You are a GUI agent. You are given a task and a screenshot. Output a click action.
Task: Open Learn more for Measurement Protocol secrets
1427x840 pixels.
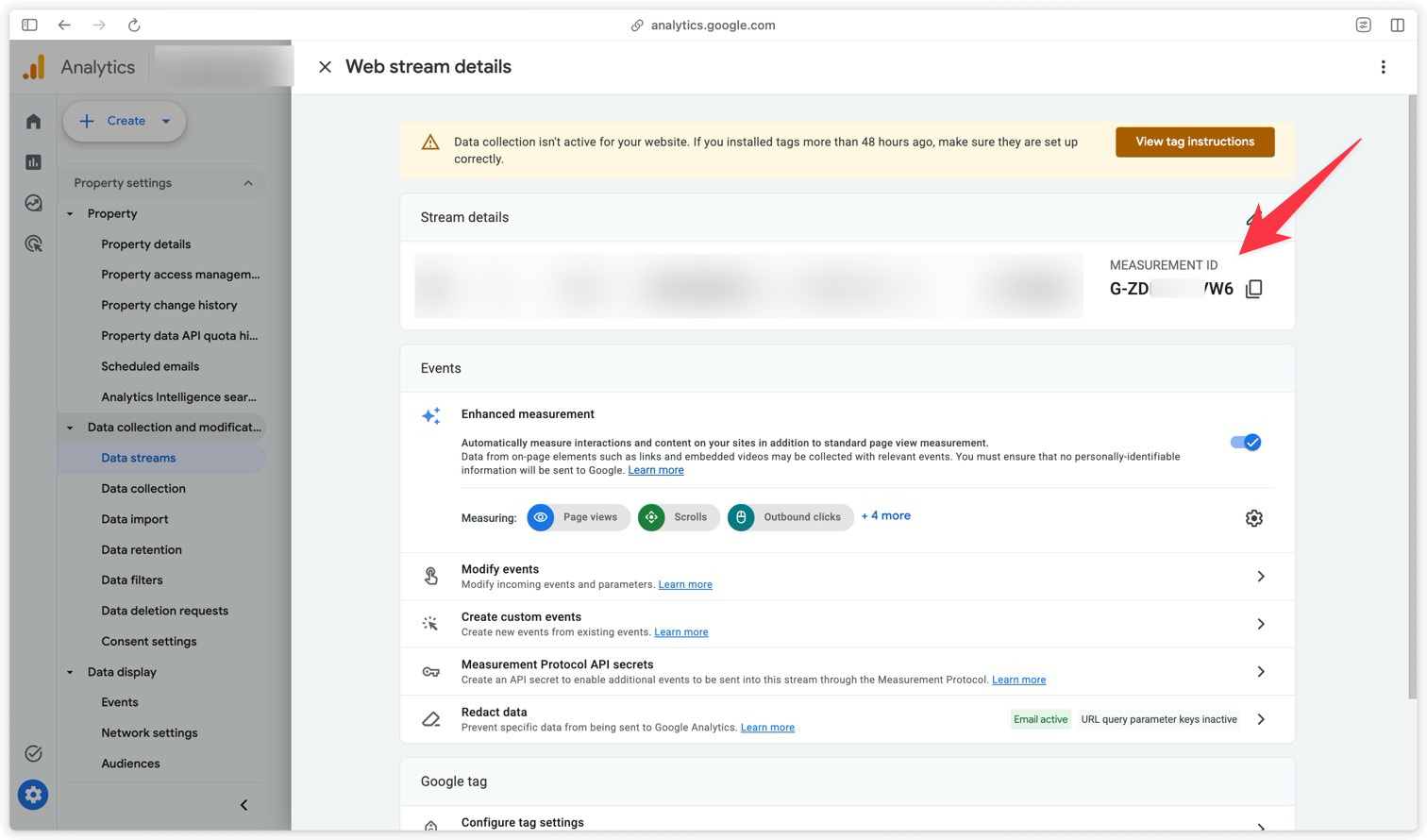point(1019,680)
